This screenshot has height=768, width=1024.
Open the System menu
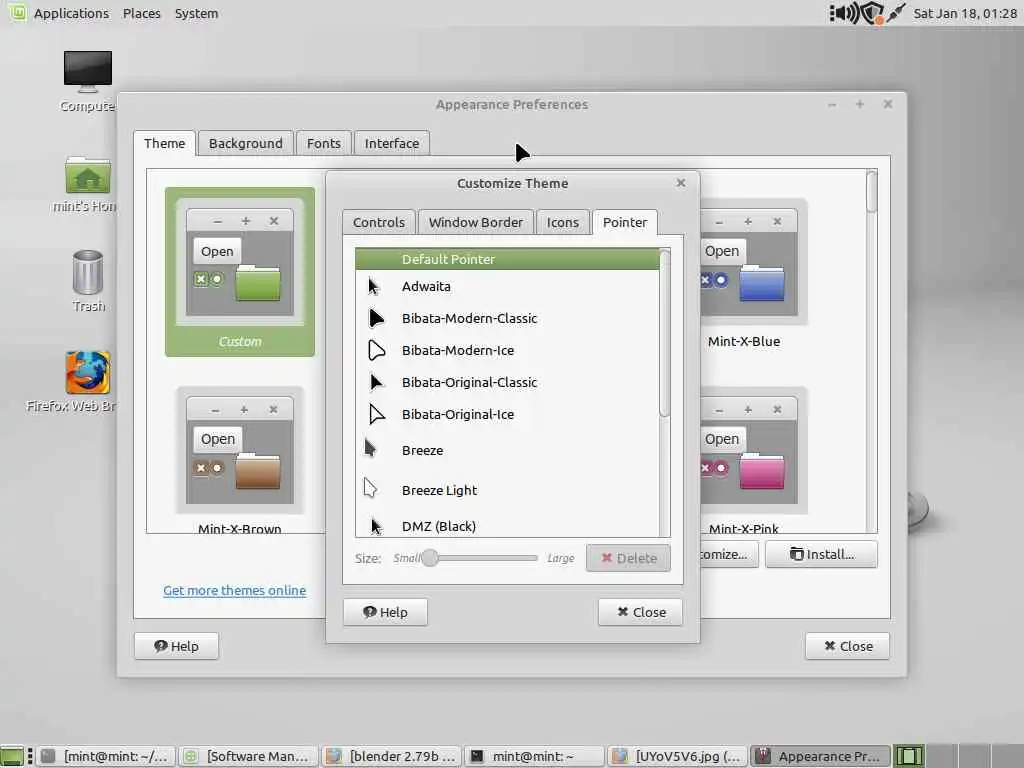click(197, 13)
